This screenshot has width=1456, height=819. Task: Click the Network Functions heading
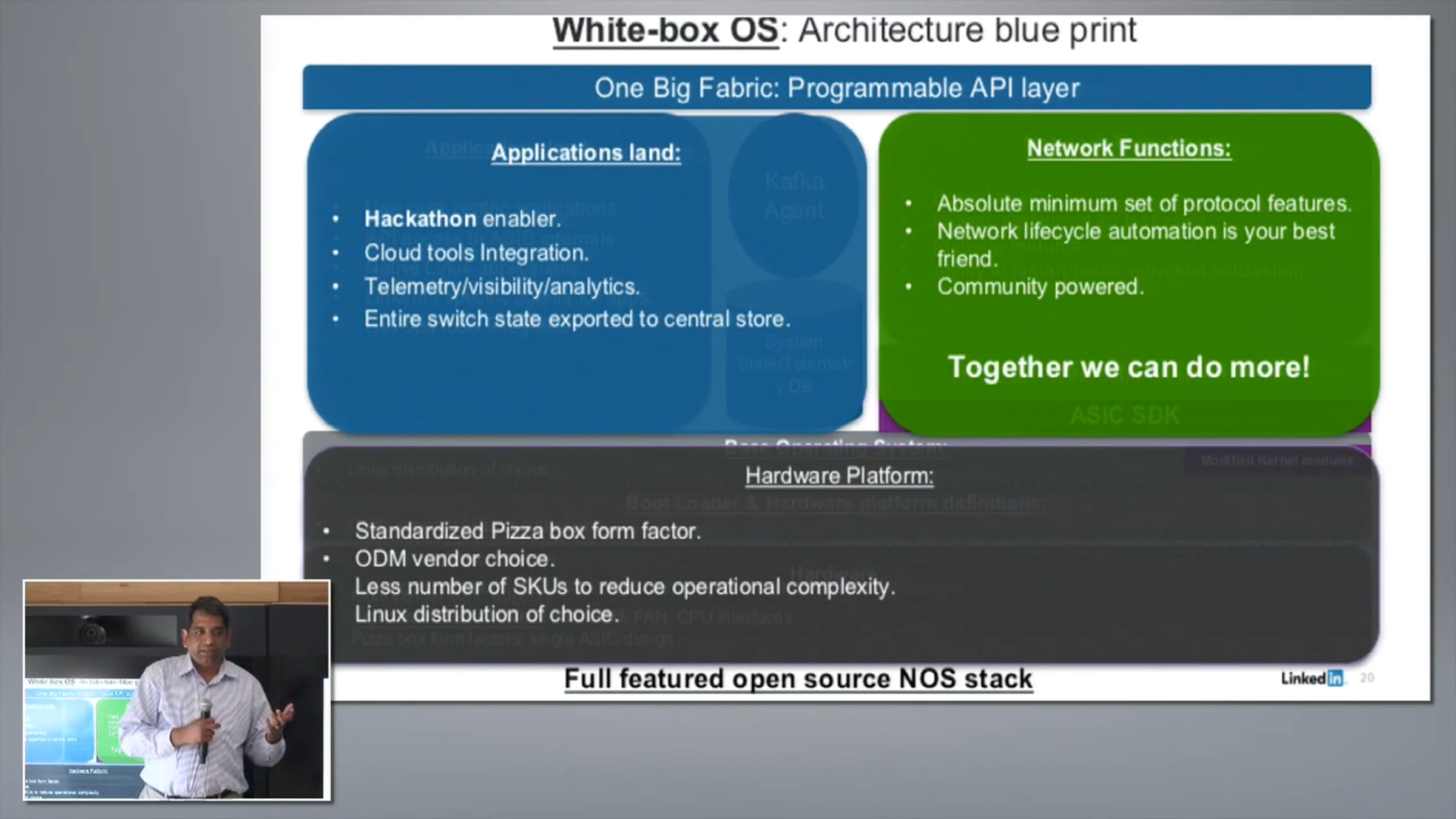[1128, 149]
